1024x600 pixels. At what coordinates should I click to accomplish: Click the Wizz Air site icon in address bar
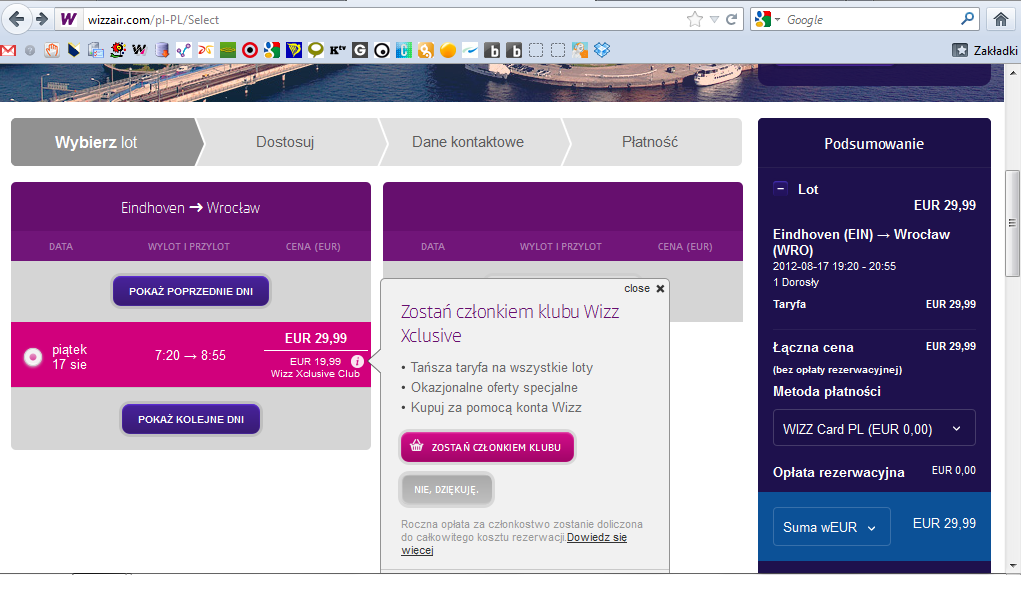[x=69, y=20]
